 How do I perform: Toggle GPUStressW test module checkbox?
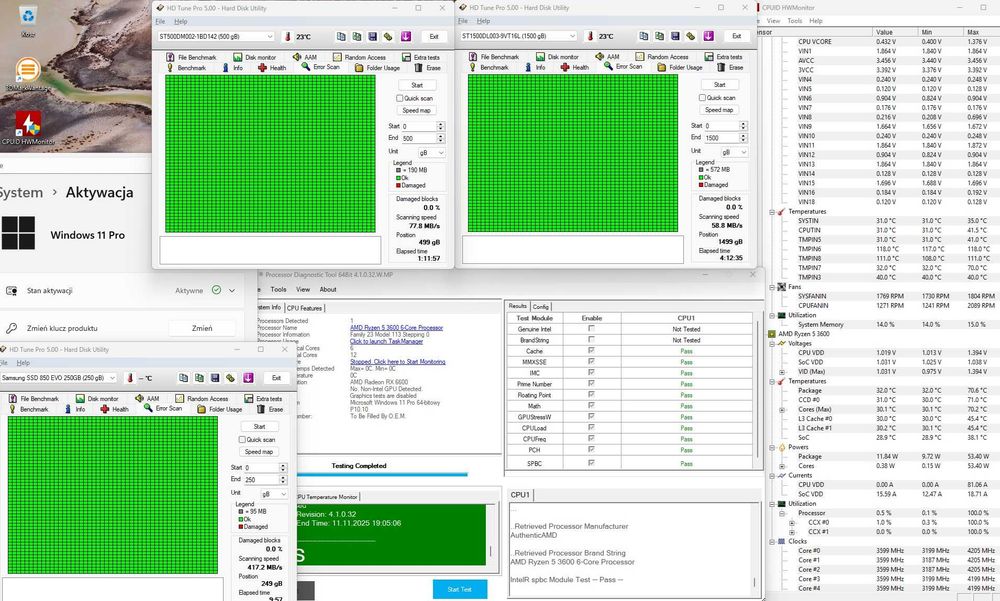(x=591, y=417)
